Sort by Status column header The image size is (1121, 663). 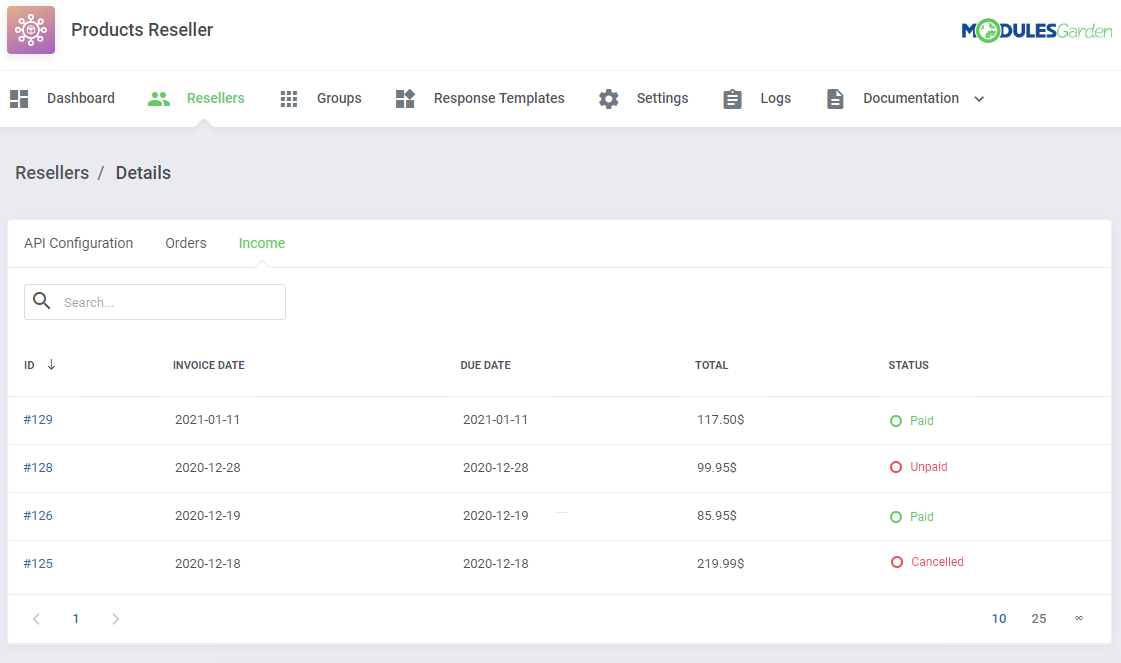coord(909,365)
